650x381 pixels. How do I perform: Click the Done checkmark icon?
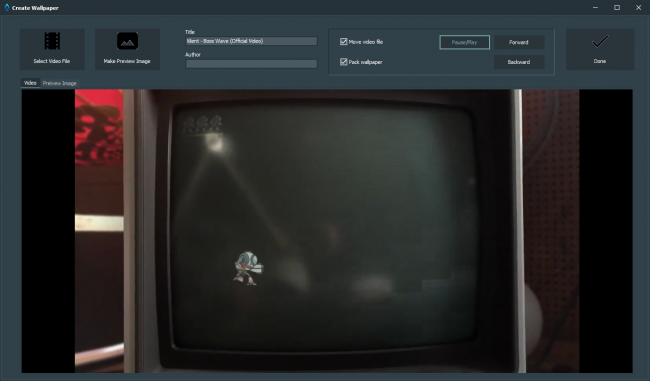tap(600, 41)
